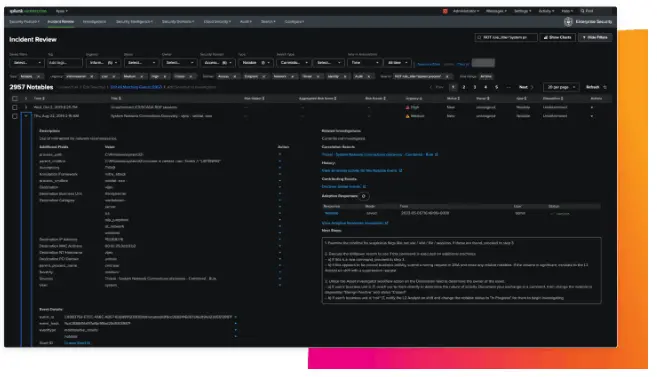Switch to the Investigations tab

(x=94, y=22)
